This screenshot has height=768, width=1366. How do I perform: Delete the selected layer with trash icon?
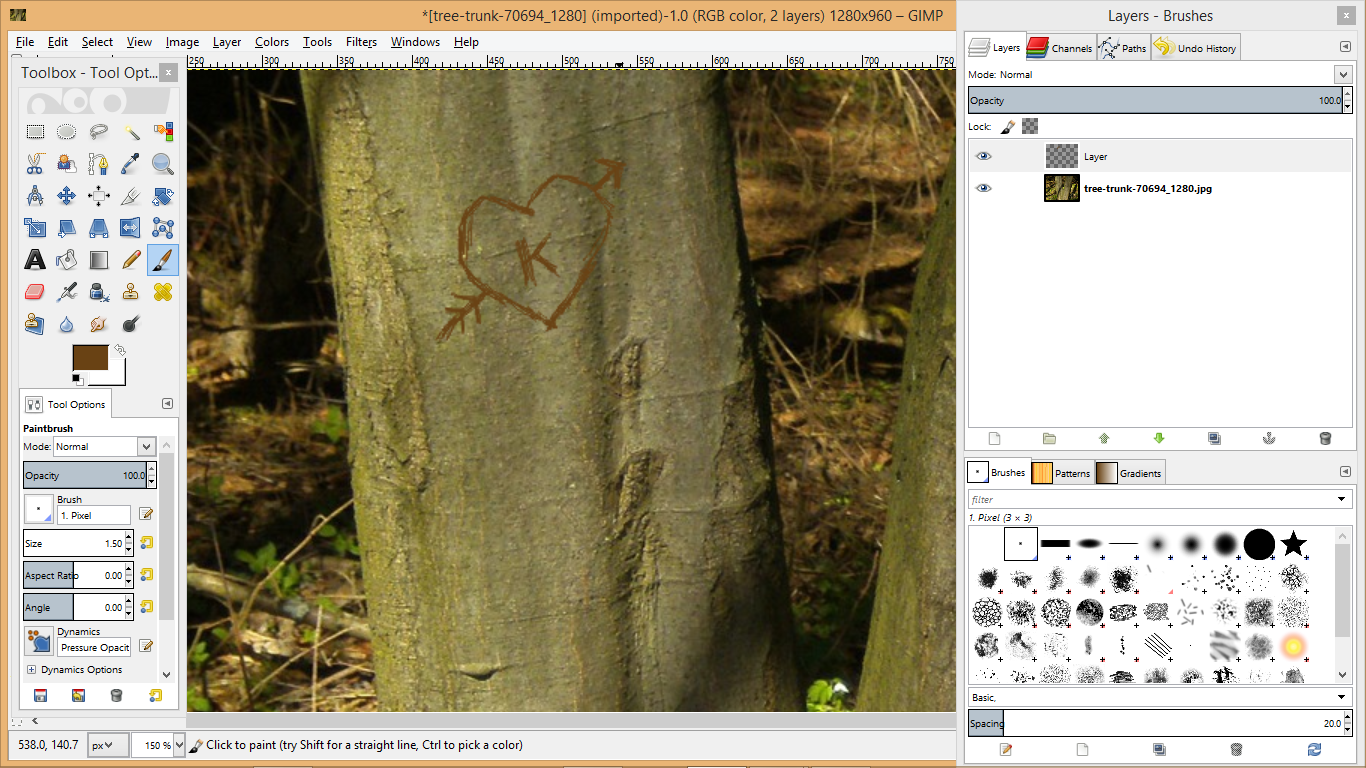(1325, 438)
